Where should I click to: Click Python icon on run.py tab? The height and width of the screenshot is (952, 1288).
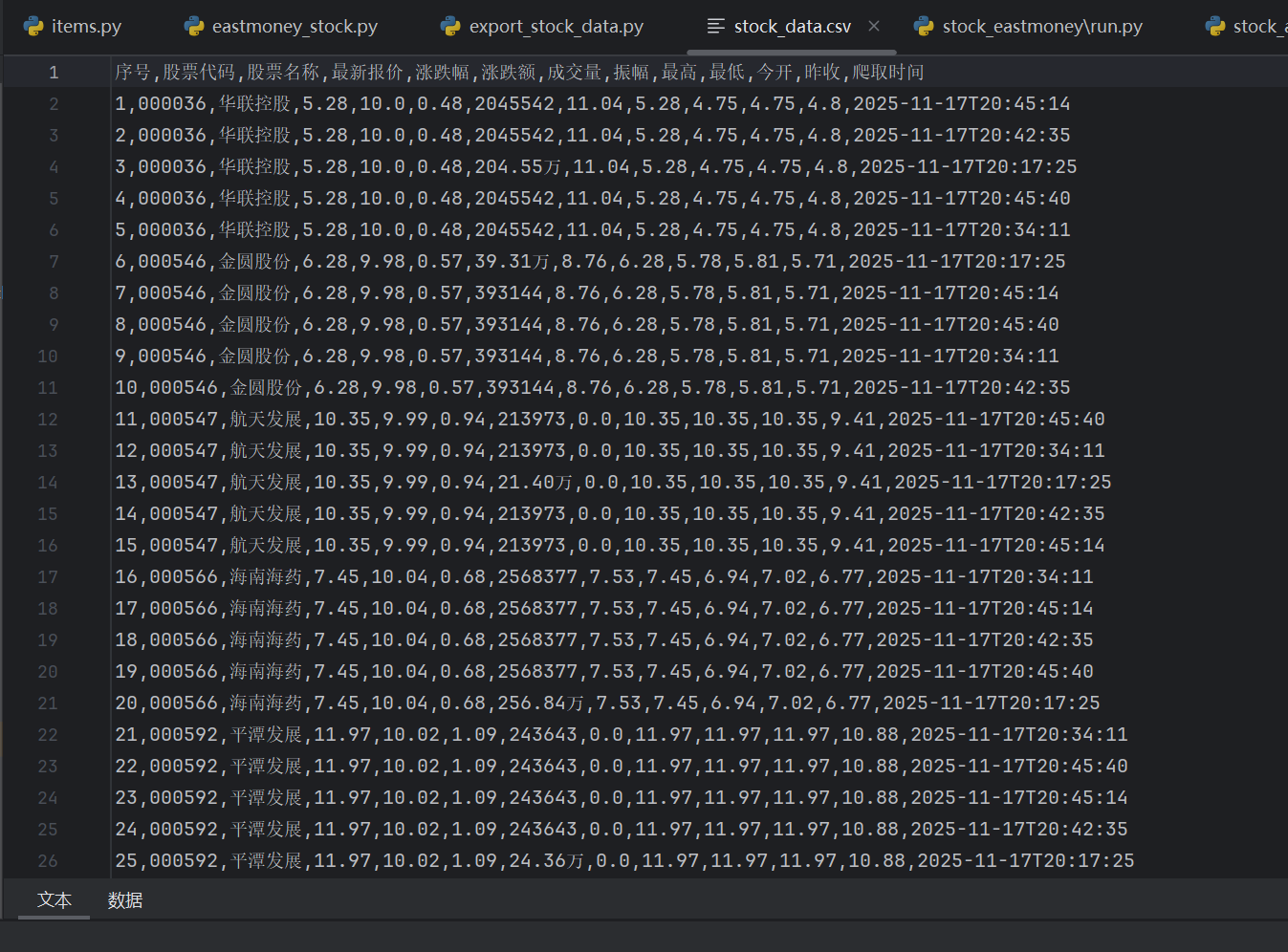point(924,27)
